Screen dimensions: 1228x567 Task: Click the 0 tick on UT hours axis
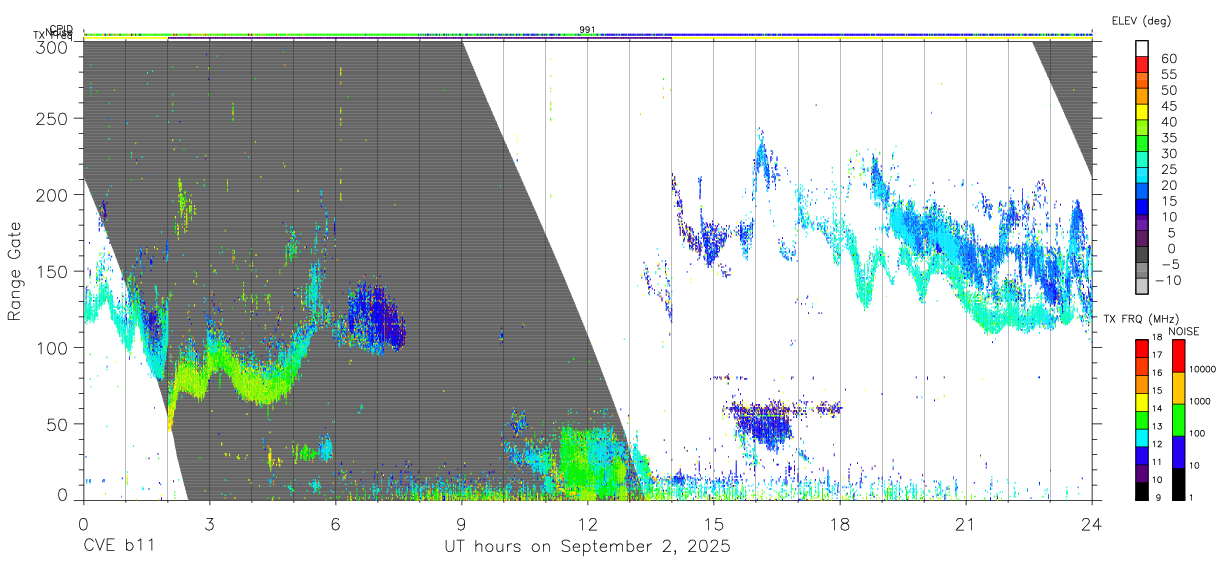pyautogui.click(x=83, y=523)
